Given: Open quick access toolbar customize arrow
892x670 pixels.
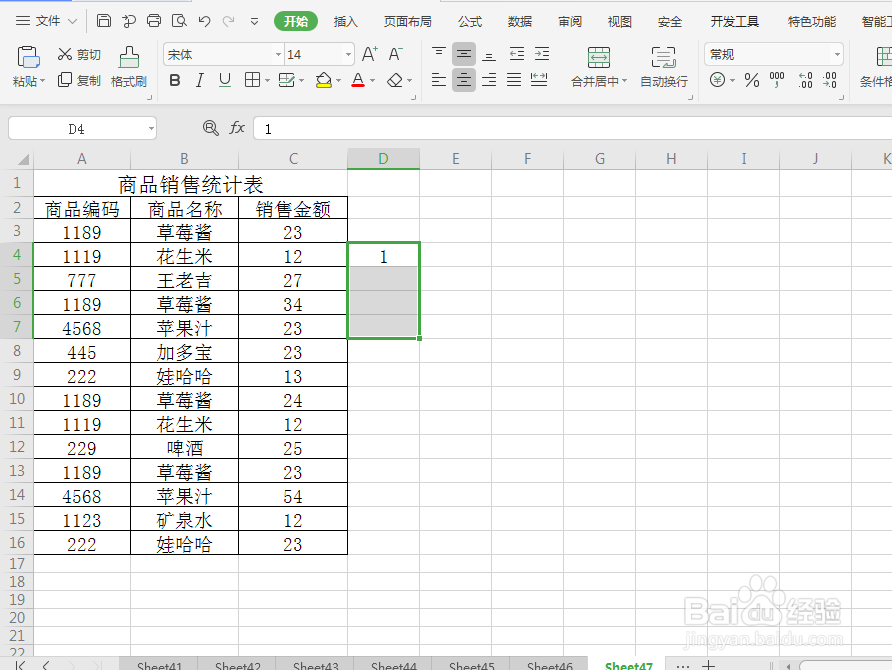Looking at the screenshot, I should coord(254,22).
